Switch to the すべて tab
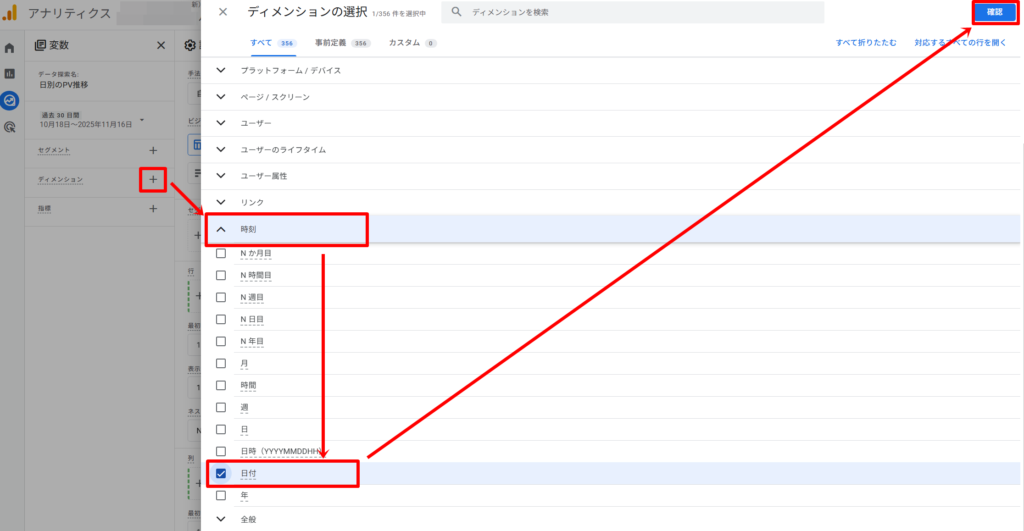The image size is (1024, 531). click(x=273, y=43)
